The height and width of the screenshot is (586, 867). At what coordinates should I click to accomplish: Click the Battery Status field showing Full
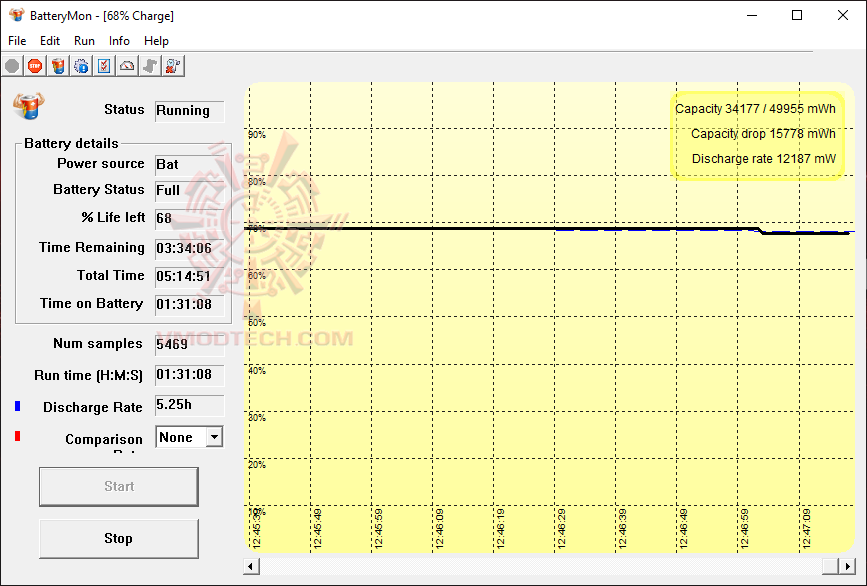[x=190, y=191]
